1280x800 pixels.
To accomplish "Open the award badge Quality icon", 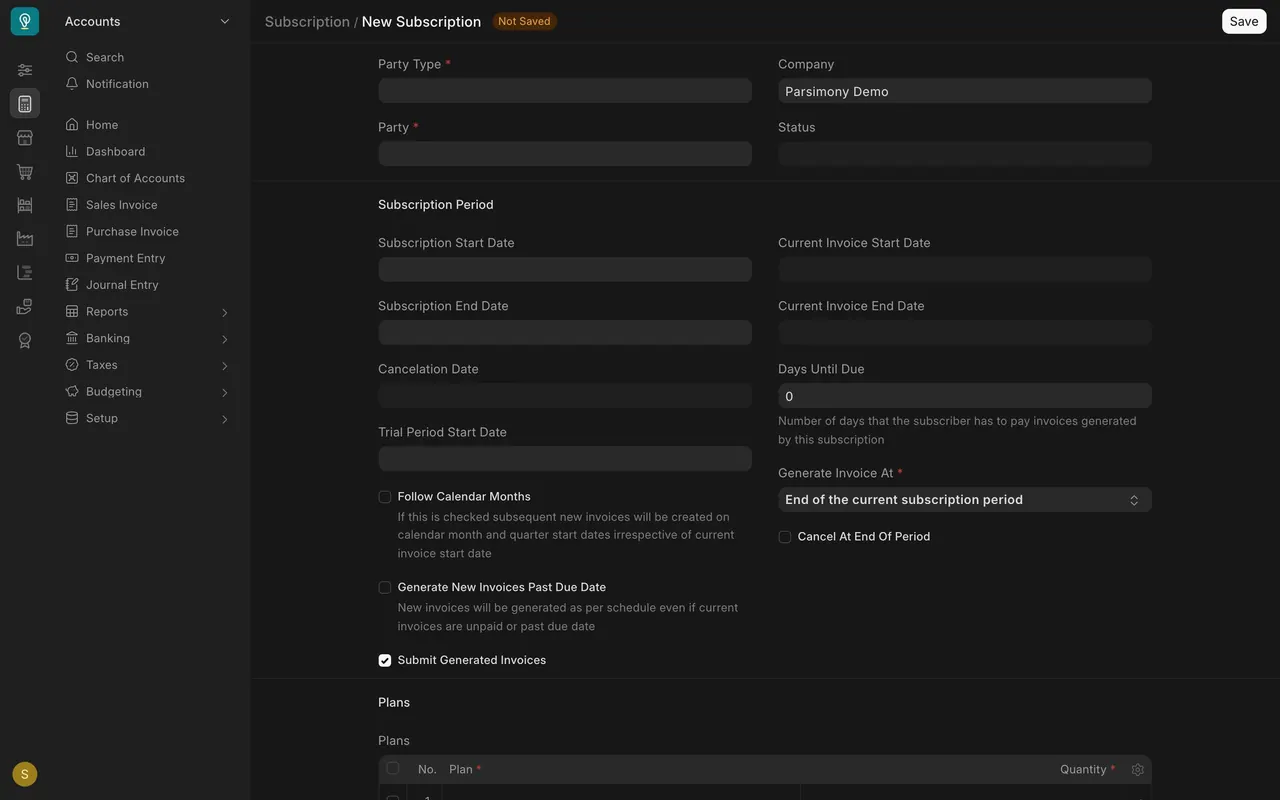I will tap(25, 340).
